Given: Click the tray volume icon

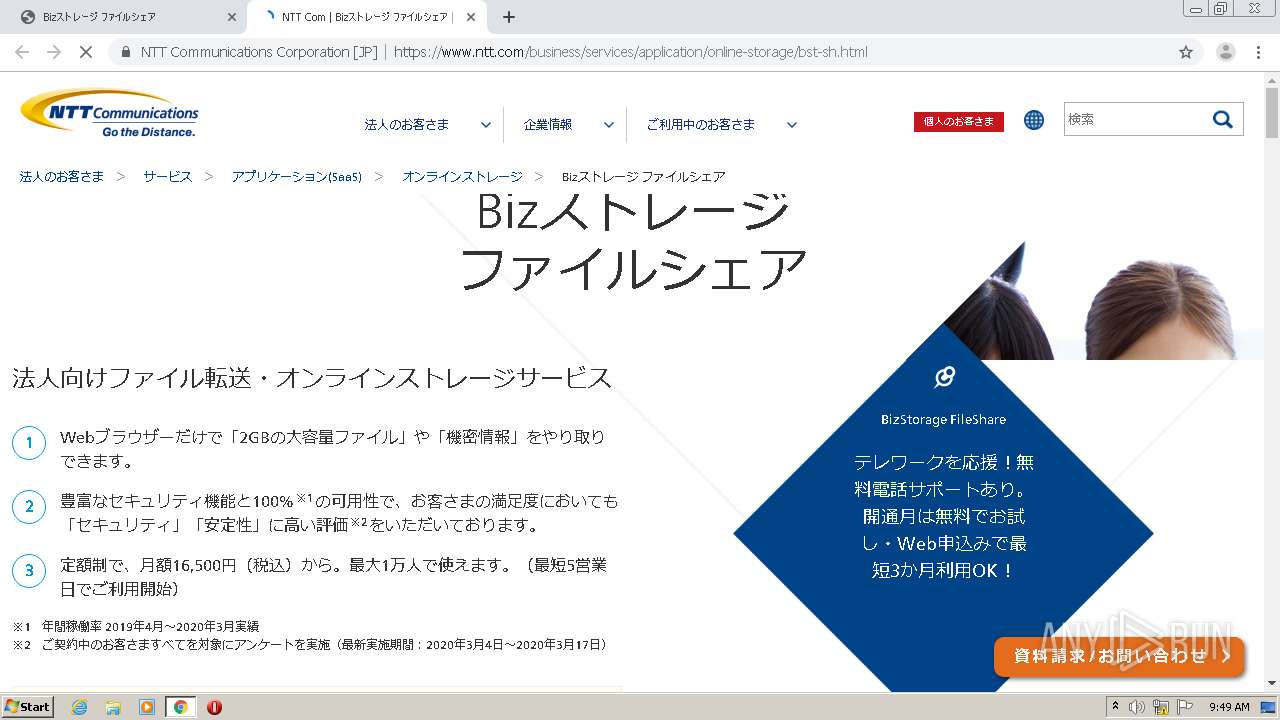Looking at the screenshot, I should 1139,707.
